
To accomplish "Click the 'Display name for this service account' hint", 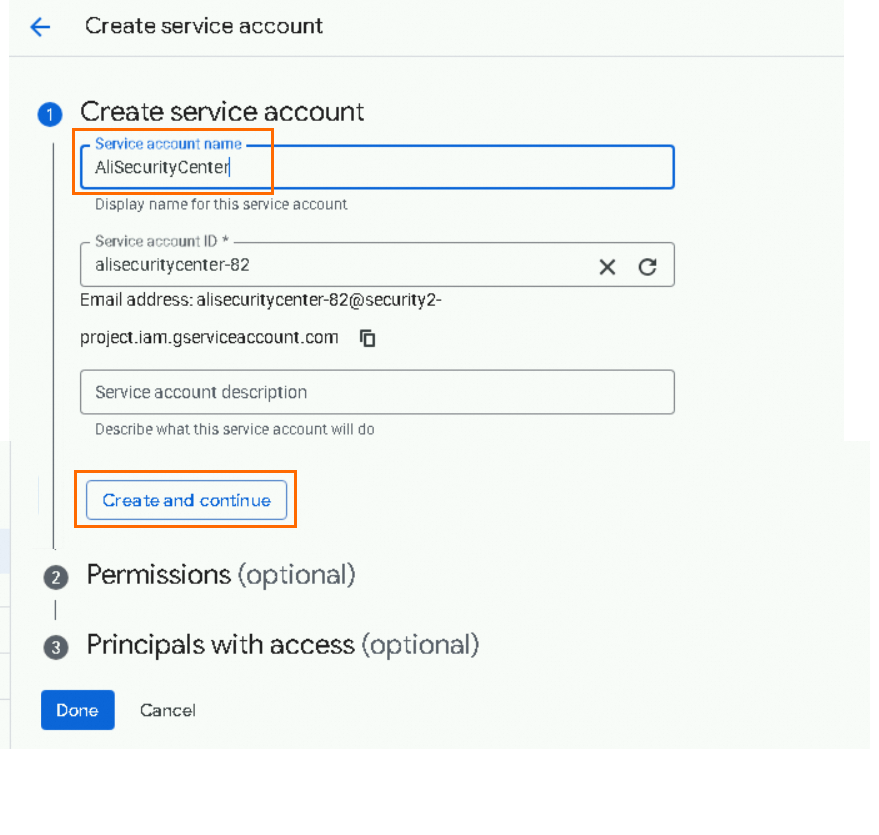I will pyautogui.click(x=221, y=204).
